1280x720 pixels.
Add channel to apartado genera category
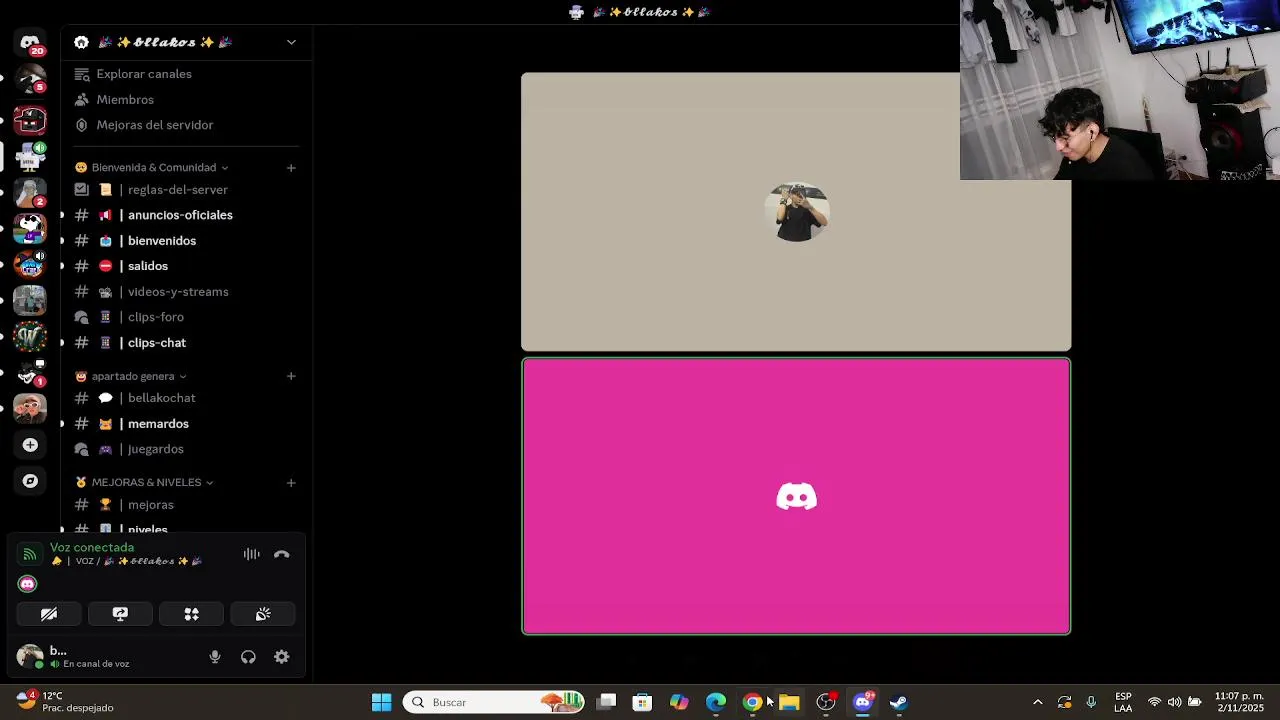pos(291,376)
